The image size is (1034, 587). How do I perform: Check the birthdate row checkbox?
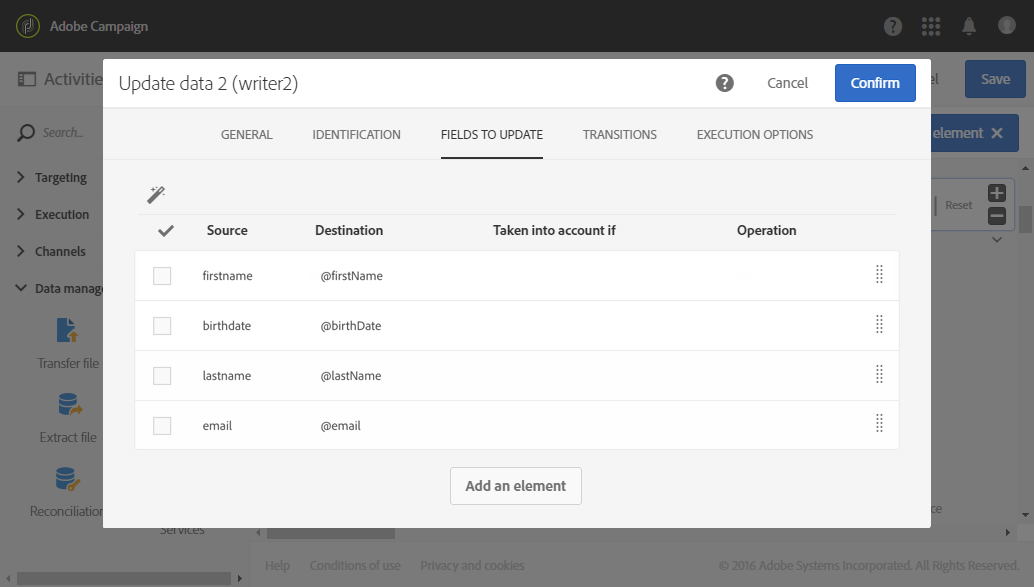click(162, 326)
